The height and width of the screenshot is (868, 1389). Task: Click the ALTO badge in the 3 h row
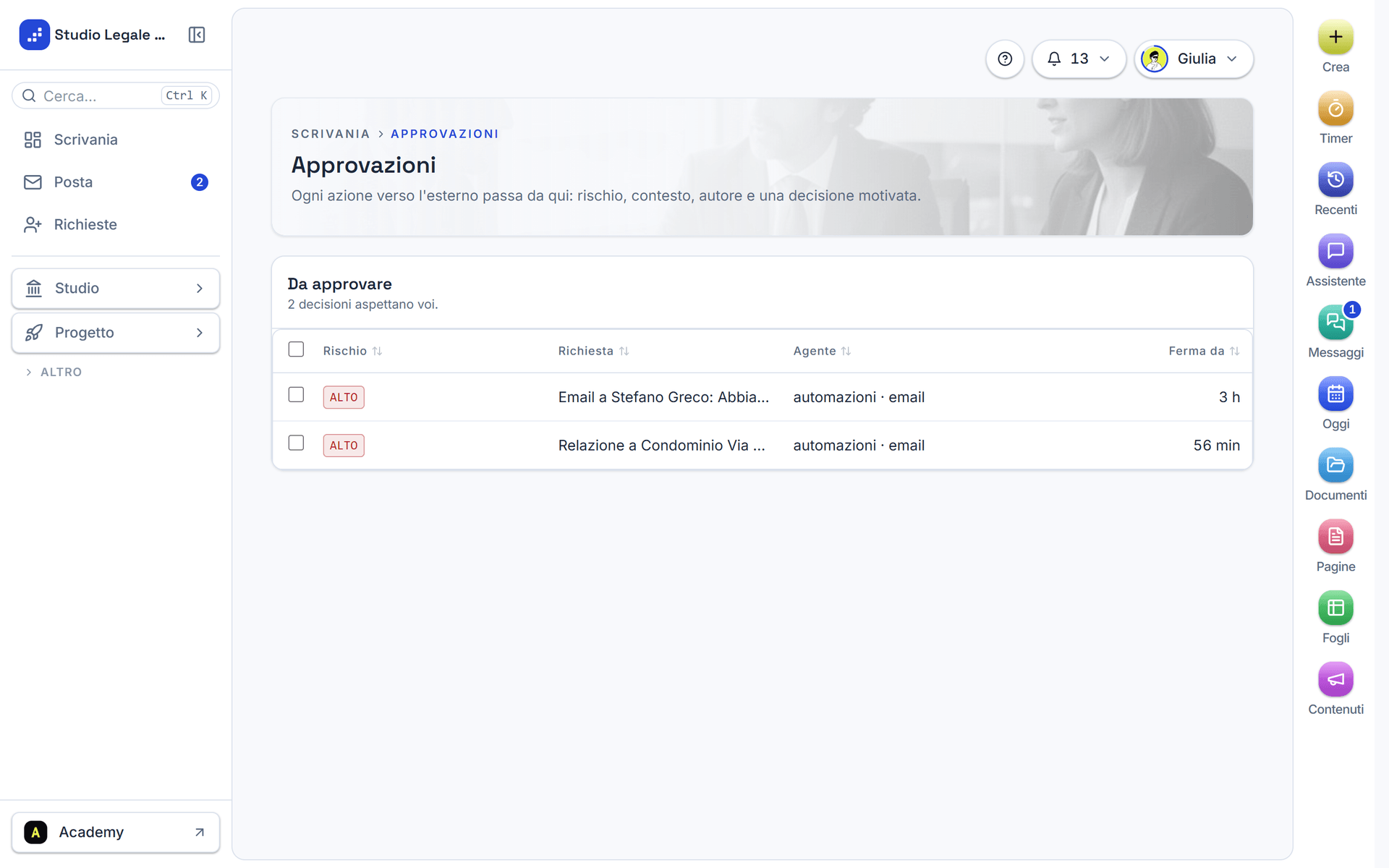coord(344,397)
